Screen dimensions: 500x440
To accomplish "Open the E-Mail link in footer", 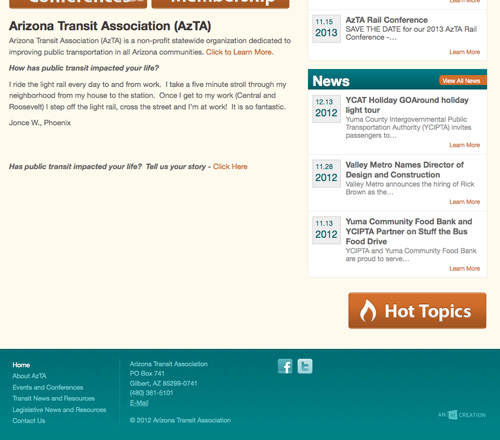I will (x=139, y=403).
